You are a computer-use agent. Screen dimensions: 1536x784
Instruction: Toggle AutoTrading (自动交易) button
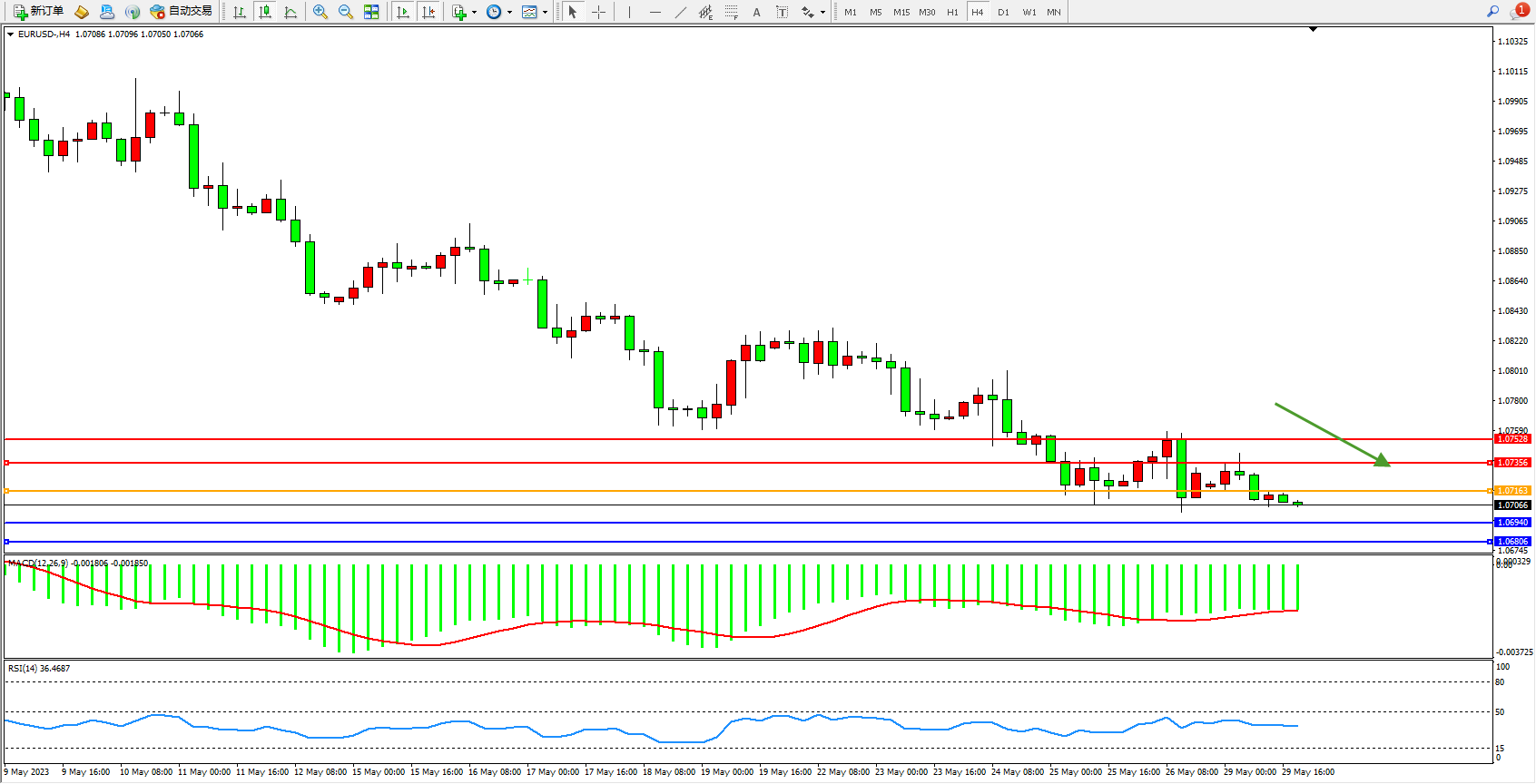(x=181, y=12)
